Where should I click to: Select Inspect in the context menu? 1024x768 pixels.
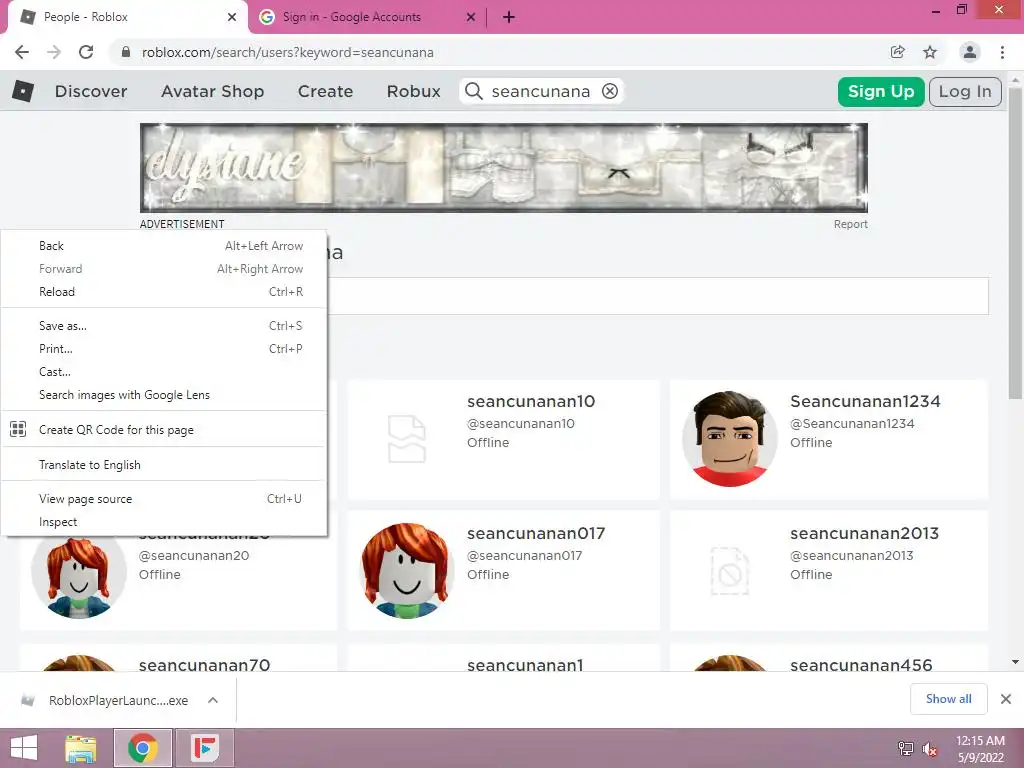tap(163, 522)
